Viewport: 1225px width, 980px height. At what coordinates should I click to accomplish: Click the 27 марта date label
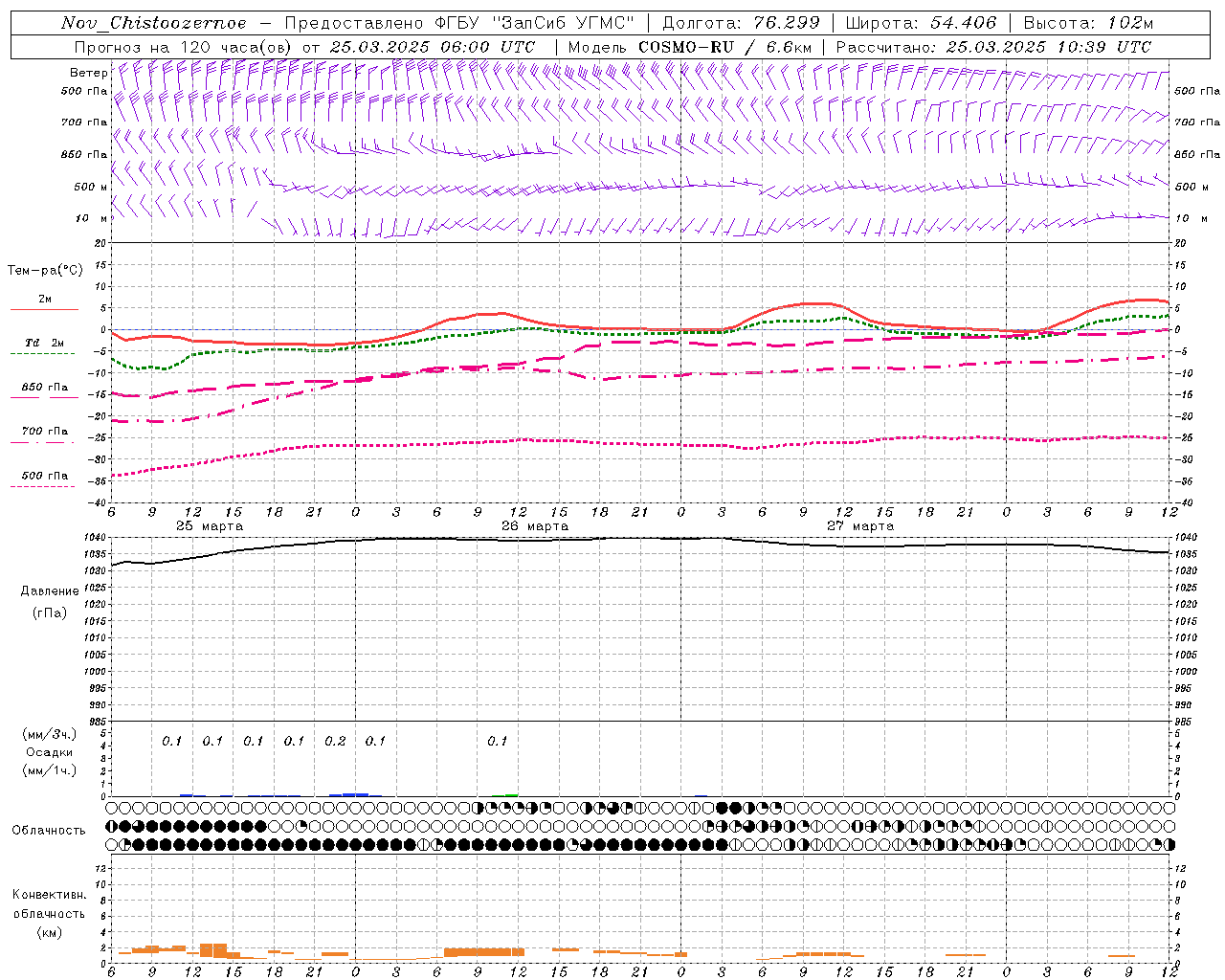[860, 526]
